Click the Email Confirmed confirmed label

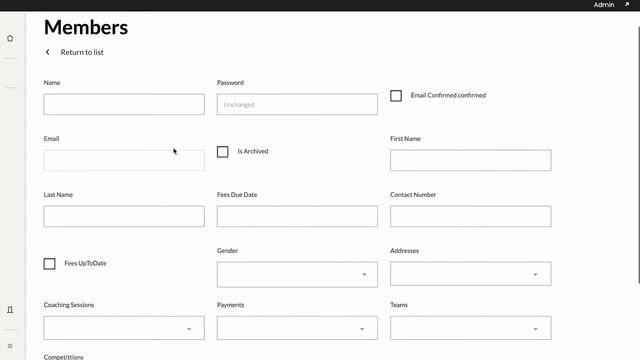tap(448, 95)
